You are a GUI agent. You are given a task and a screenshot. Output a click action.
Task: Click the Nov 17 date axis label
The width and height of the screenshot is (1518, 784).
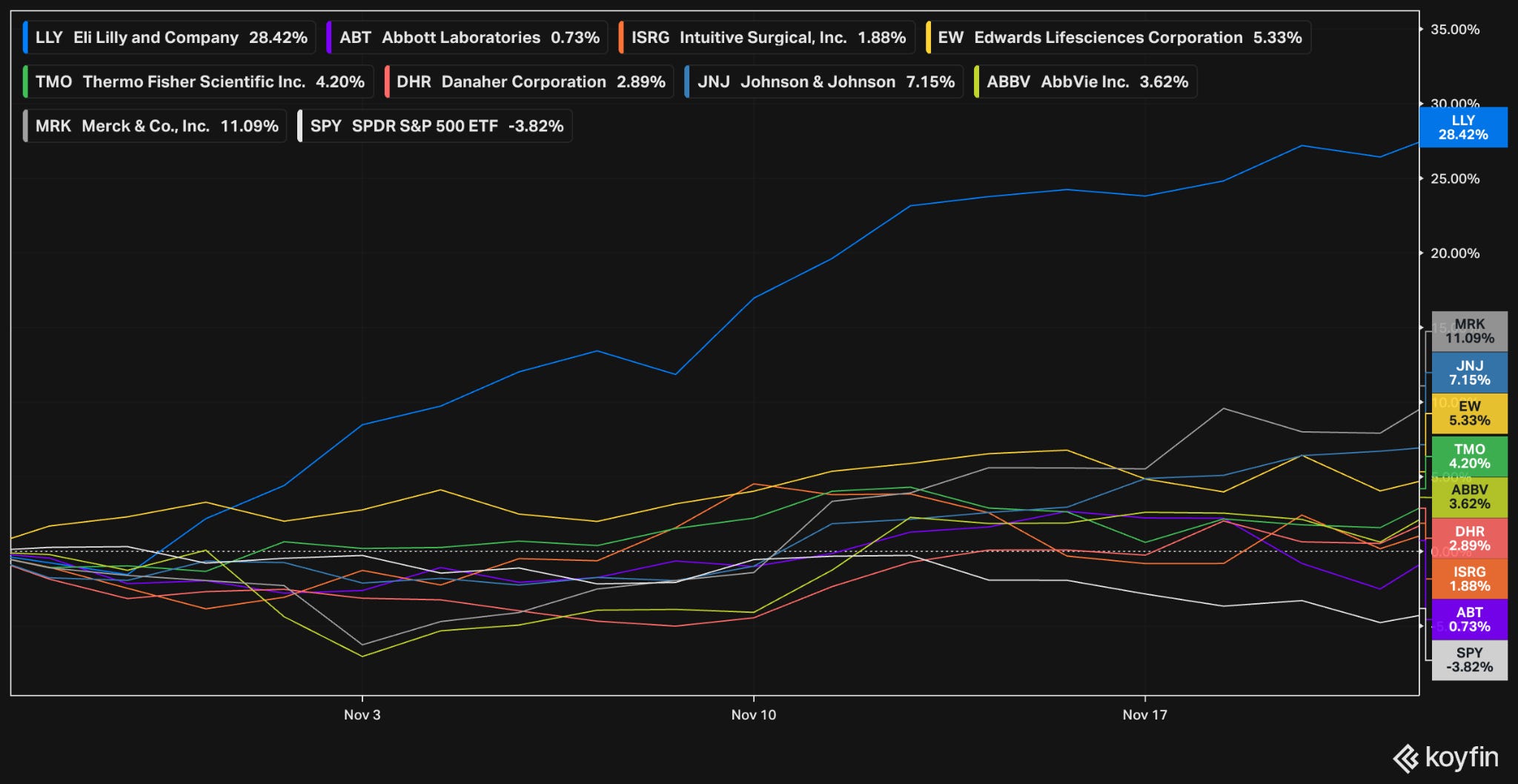tap(1145, 715)
